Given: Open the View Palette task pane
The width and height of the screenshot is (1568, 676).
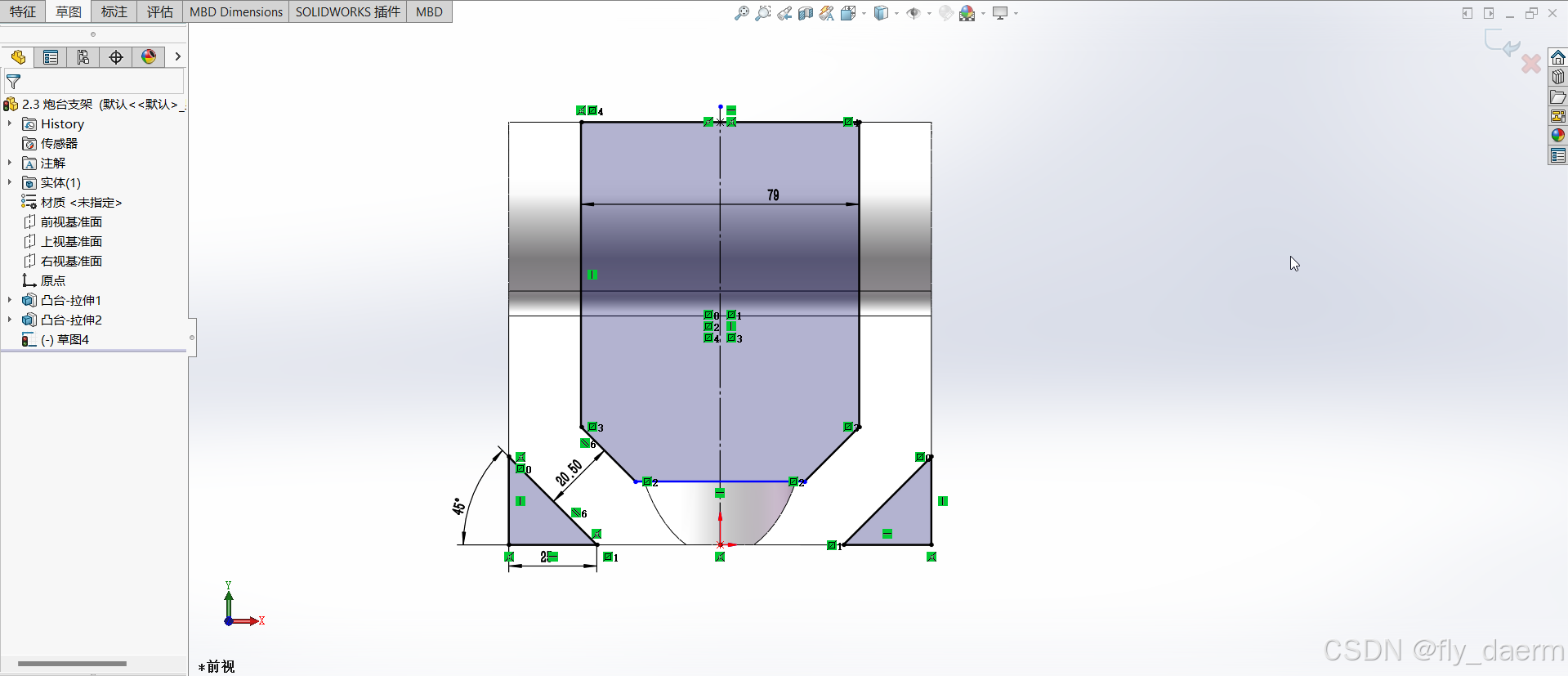Looking at the screenshot, I should pos(1558,116).
